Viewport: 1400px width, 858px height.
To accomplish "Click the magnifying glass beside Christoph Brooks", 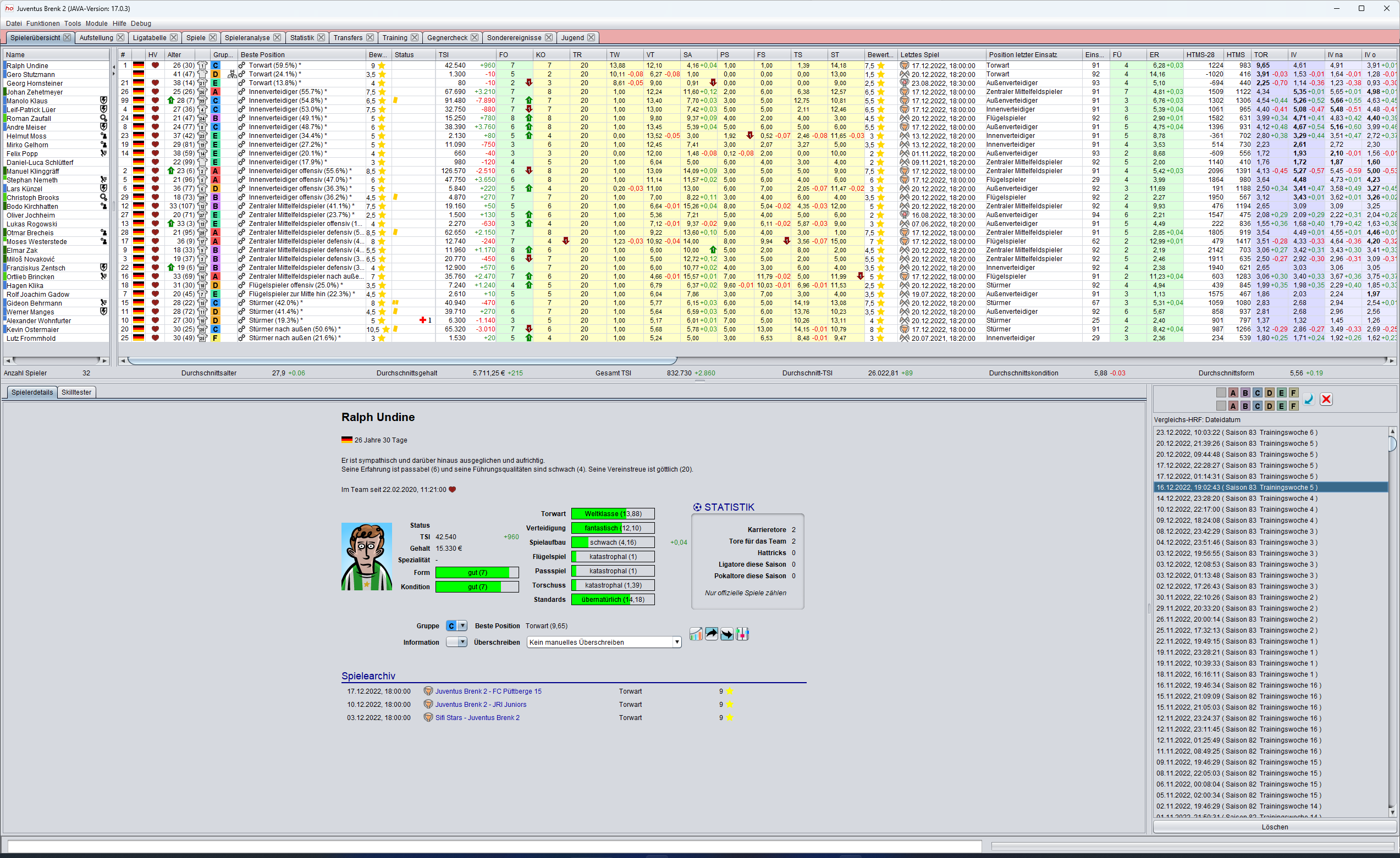I will (x=103, y=197).
